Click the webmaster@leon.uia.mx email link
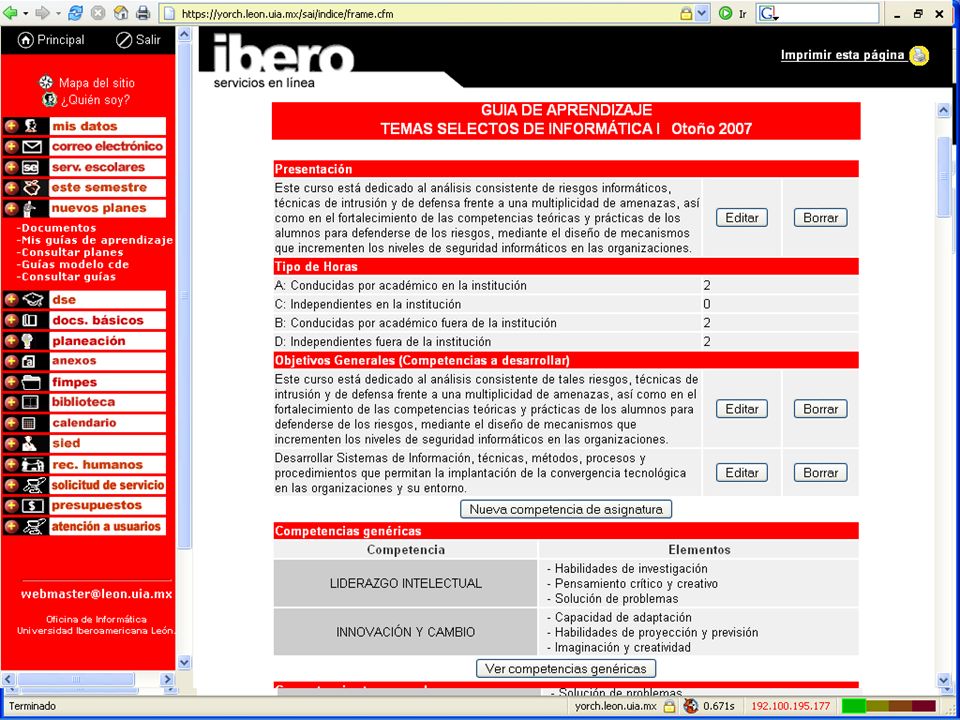Viewport: 960px width, 720px height. 96,594
